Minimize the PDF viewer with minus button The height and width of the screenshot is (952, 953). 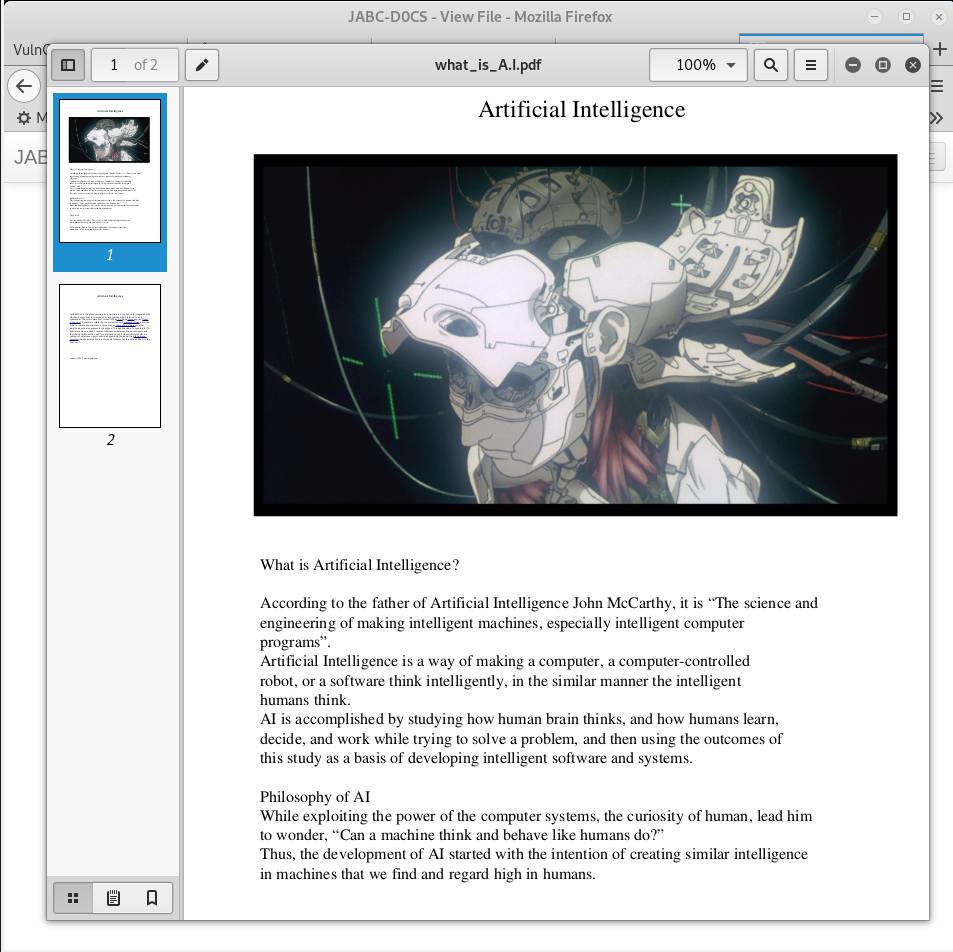(853, 65)
